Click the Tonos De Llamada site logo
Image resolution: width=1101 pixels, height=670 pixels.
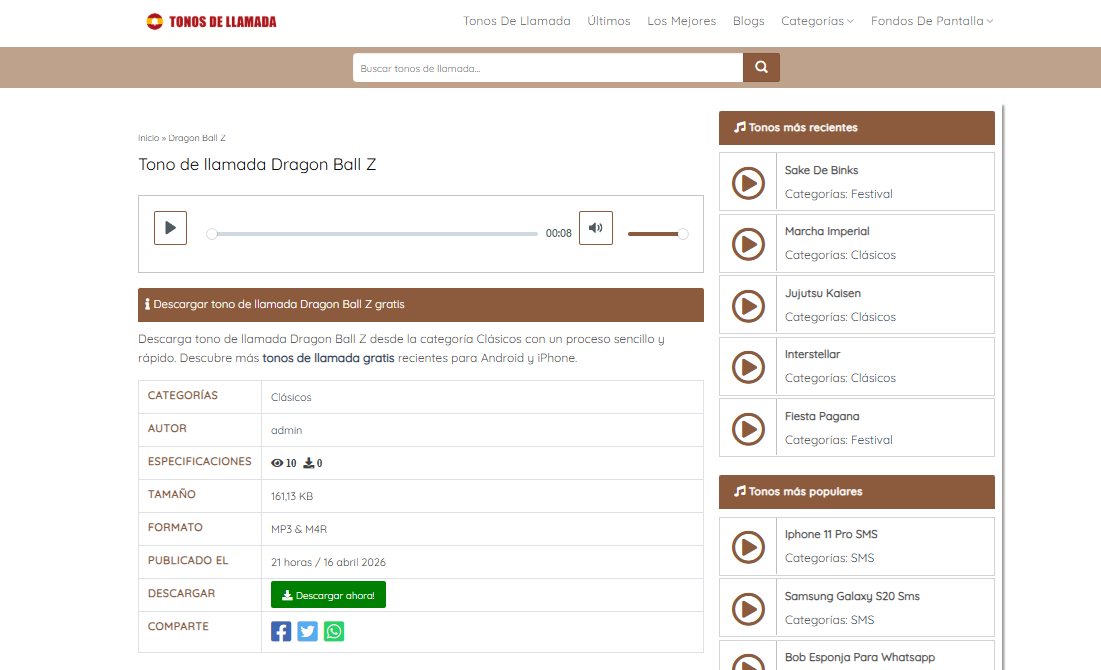[211, 22]
